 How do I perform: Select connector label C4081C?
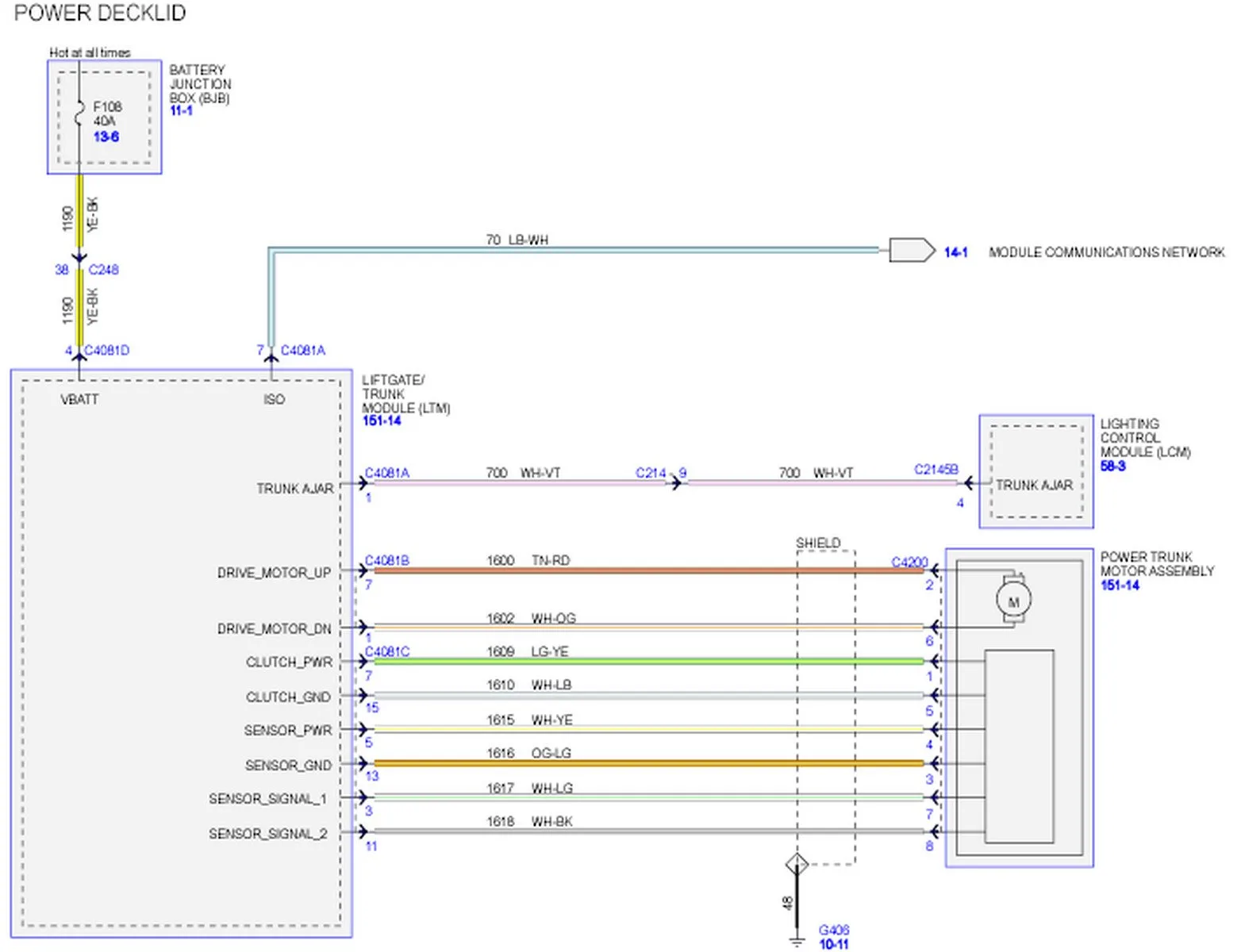click(387, 652)
